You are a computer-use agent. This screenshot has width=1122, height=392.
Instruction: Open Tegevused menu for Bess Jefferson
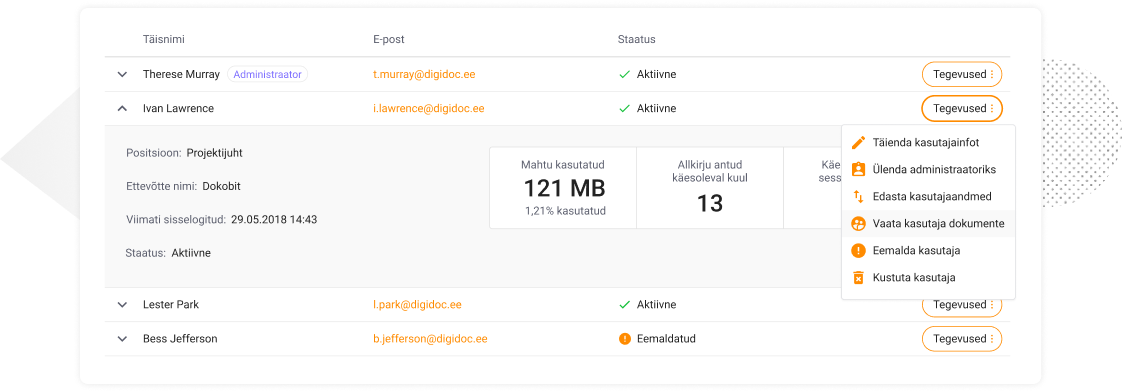click(x=962, y=338)
